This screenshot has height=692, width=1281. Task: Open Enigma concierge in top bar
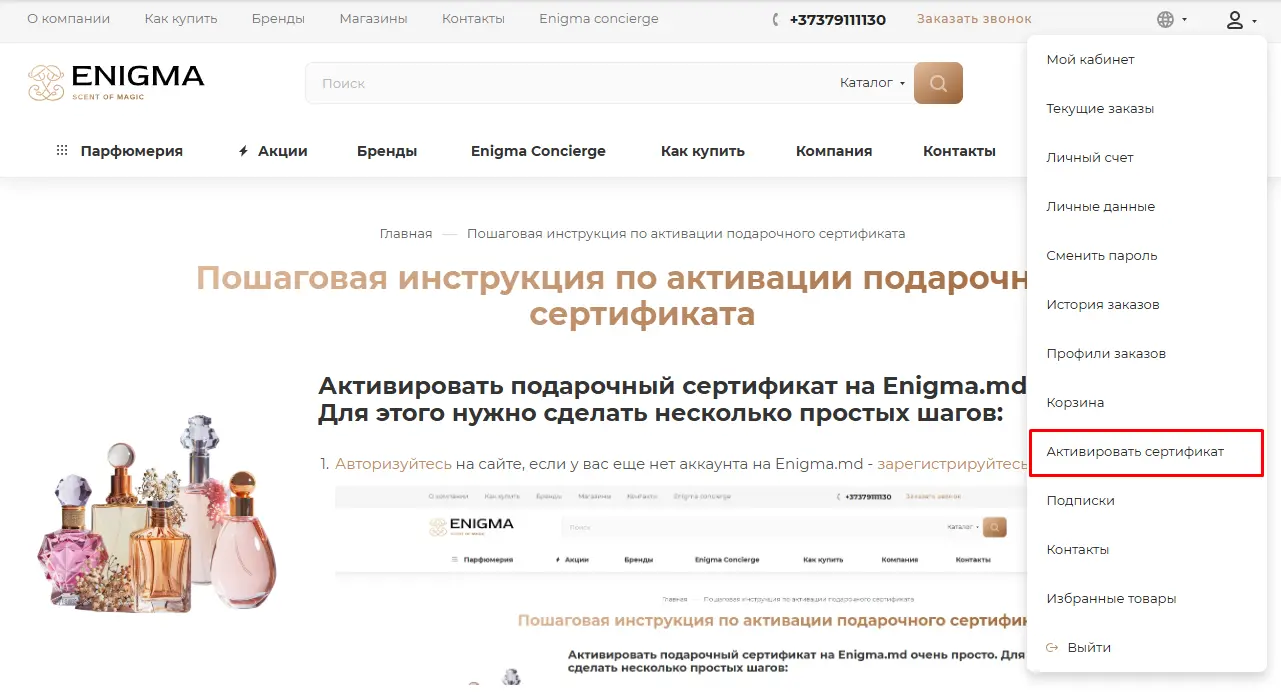pos(598,19)
